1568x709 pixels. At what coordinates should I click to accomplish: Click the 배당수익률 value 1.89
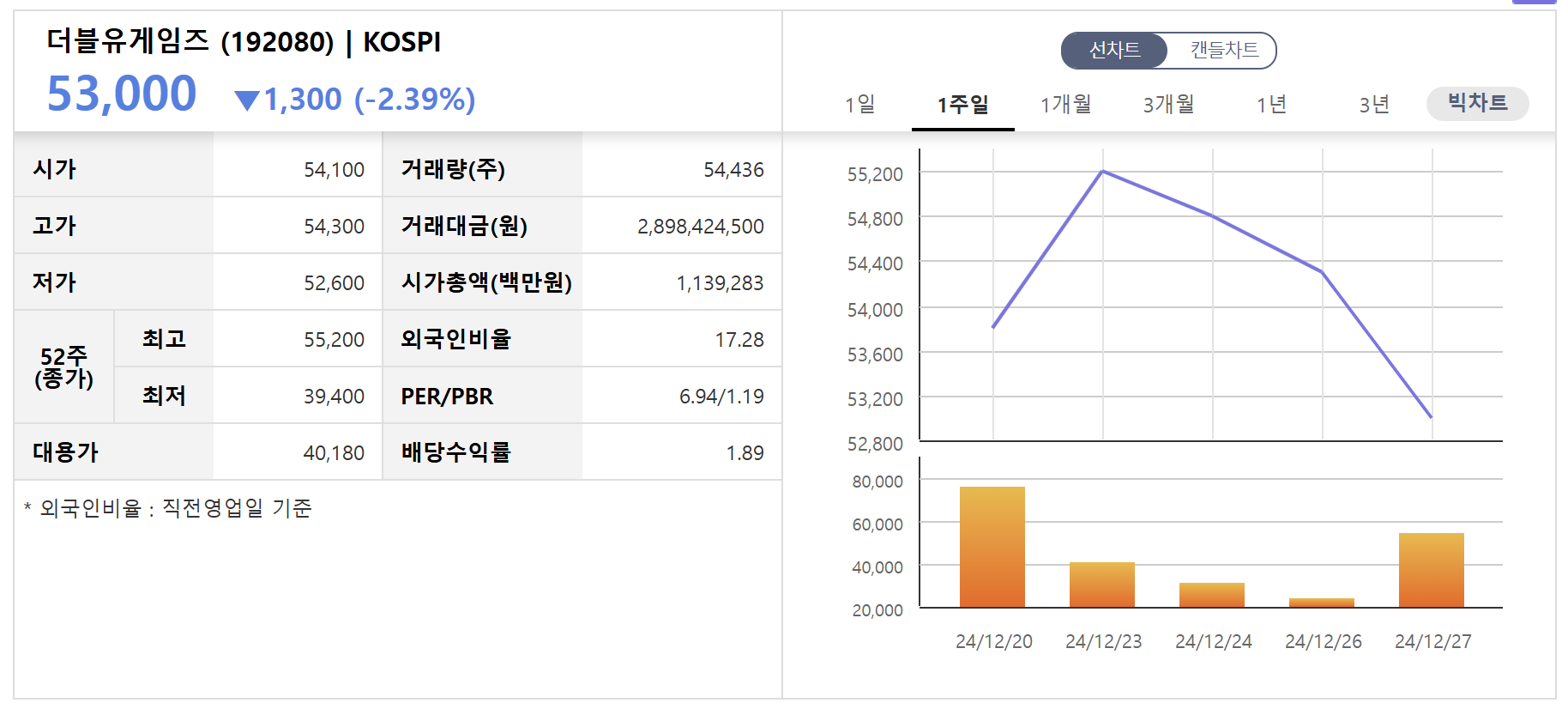(745, 453)
